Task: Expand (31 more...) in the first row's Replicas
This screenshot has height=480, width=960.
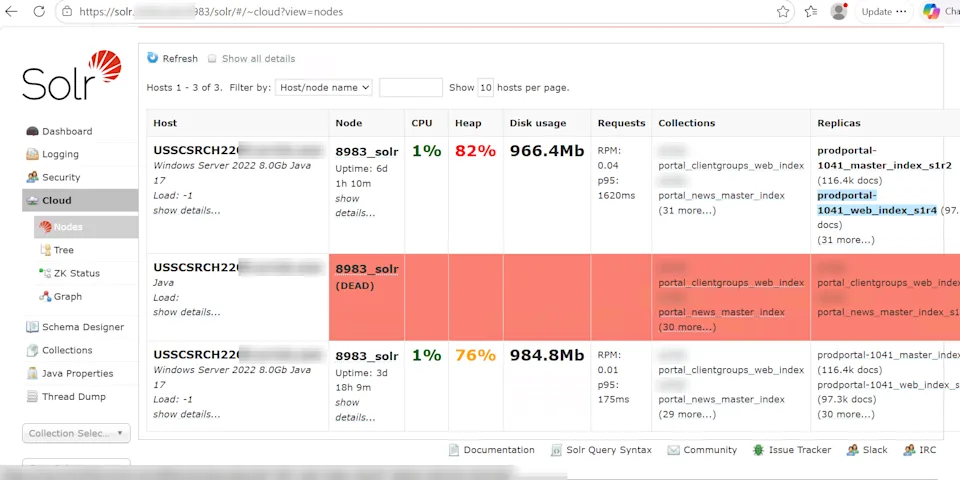Action: 846,240
